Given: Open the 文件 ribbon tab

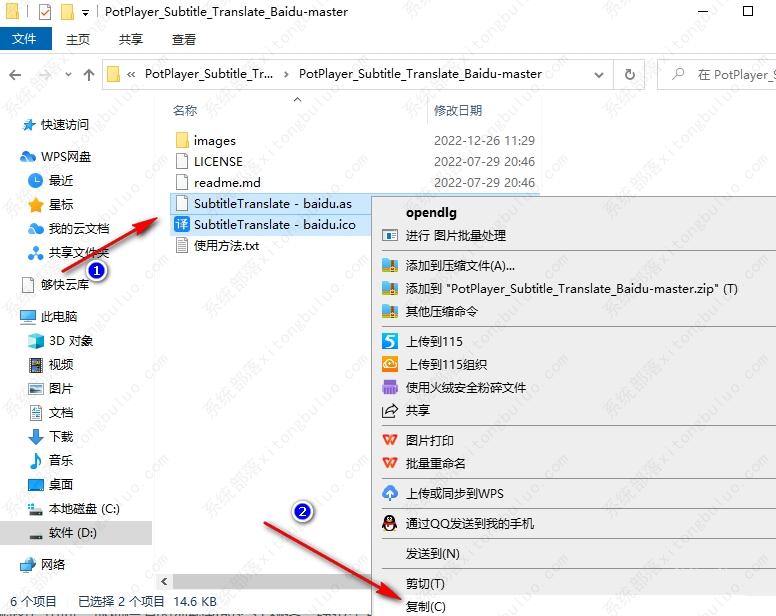Looking at the screenshot, I should click(x=25, y=39).
